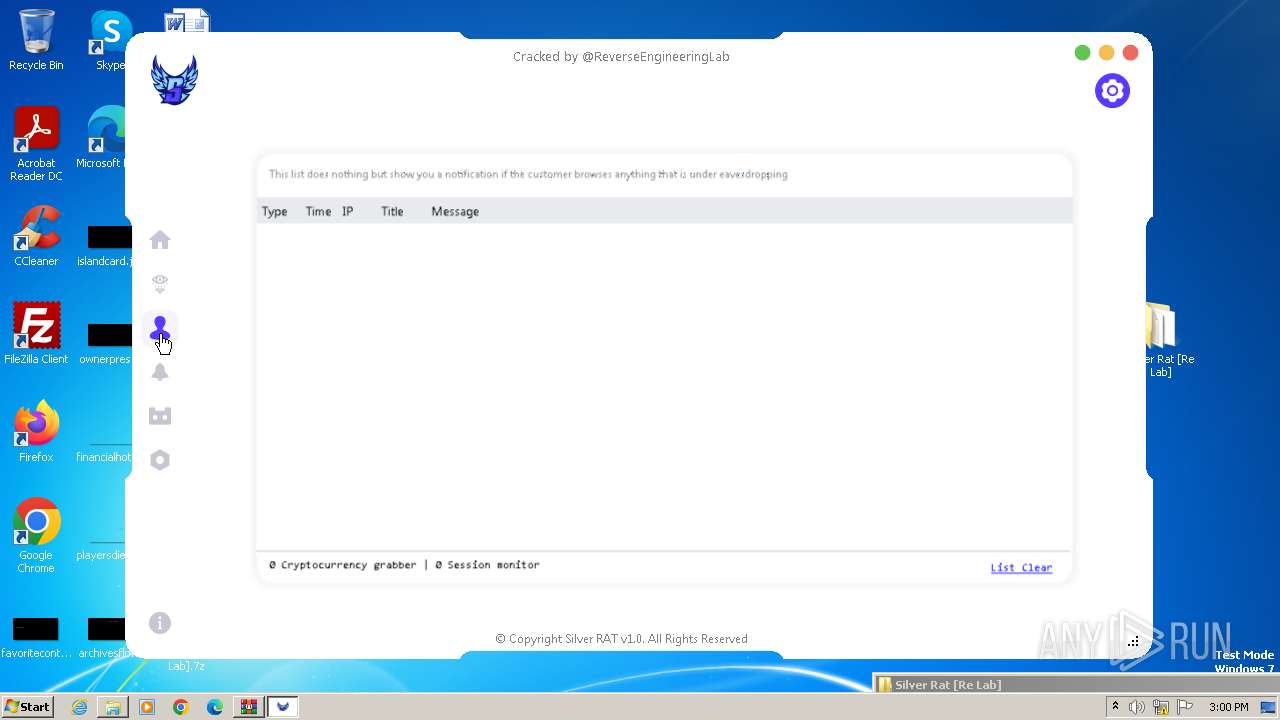Click the Copyright Silver RAT v1.0 footer
This screenshot has height=720, width=1280.
pos(621,639)
